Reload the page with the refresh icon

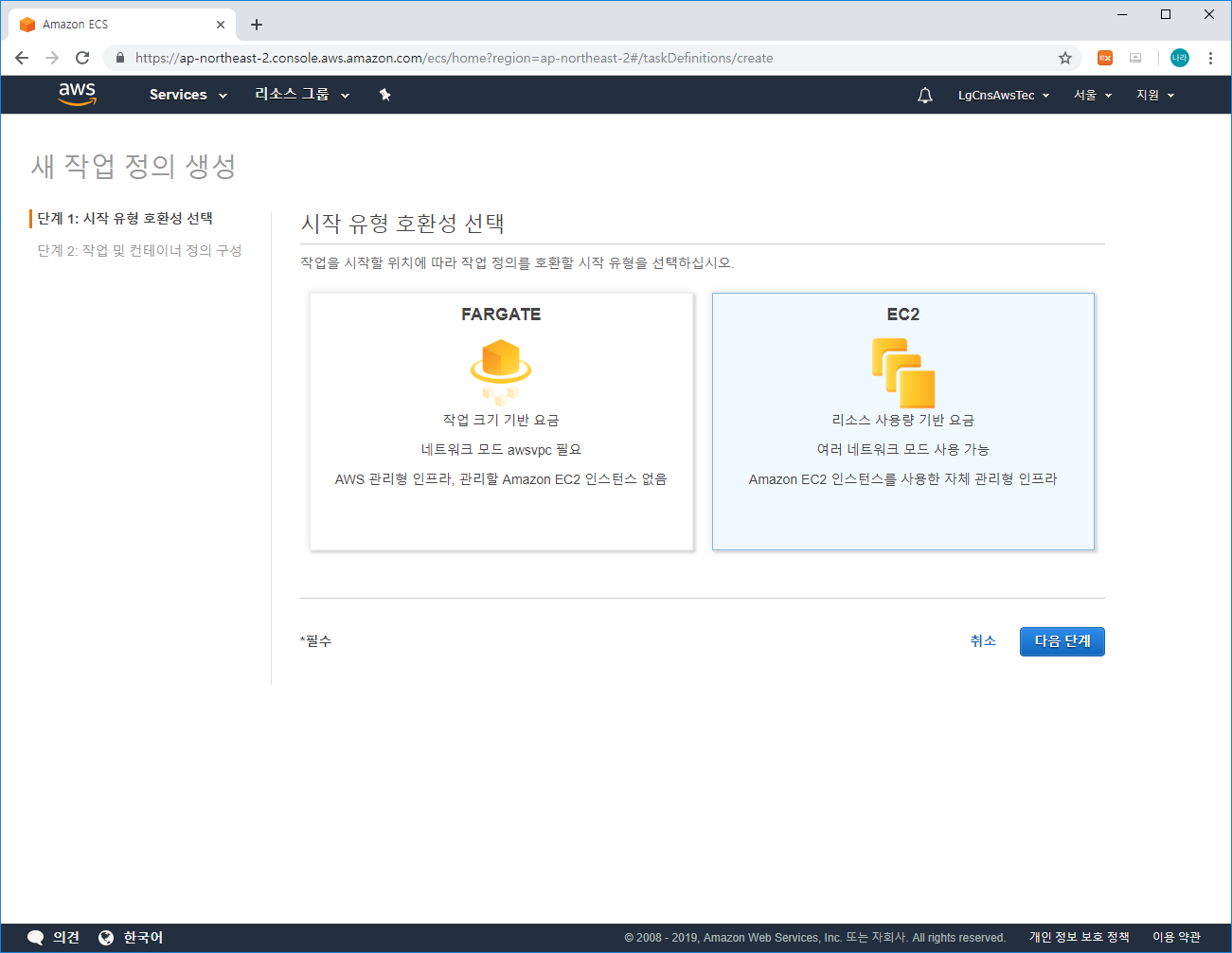click(82, 58)
